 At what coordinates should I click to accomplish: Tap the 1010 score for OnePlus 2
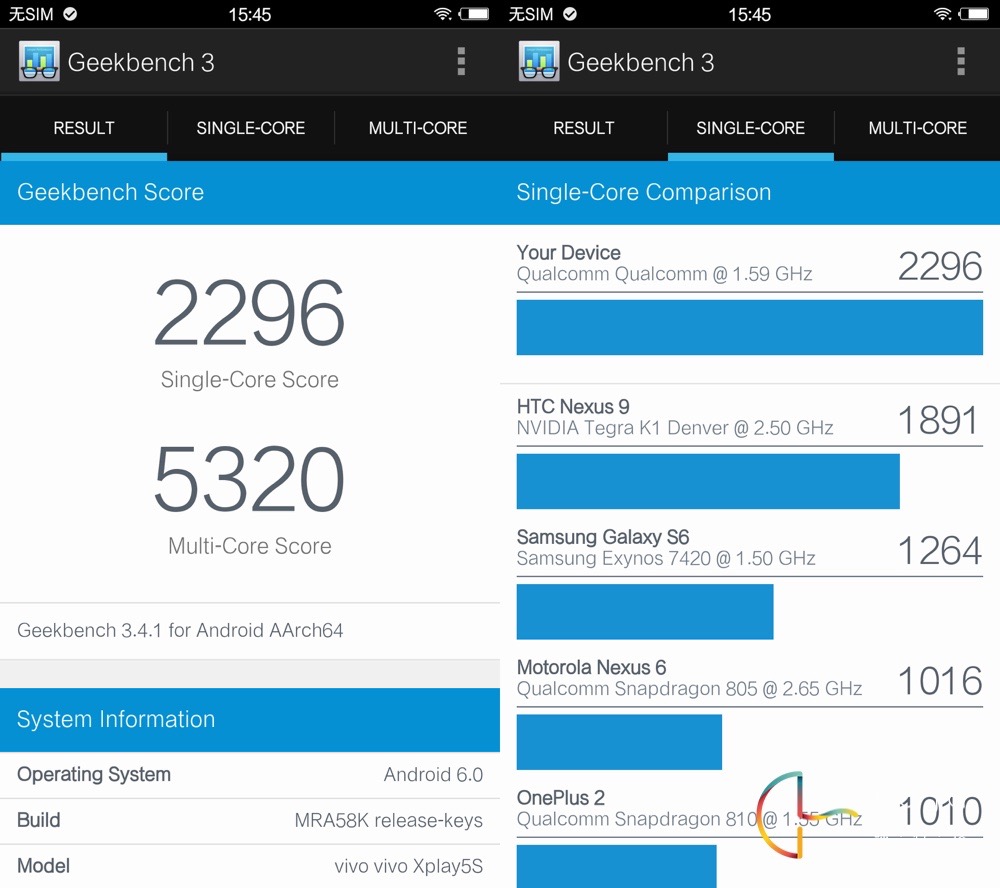[939, 811]
